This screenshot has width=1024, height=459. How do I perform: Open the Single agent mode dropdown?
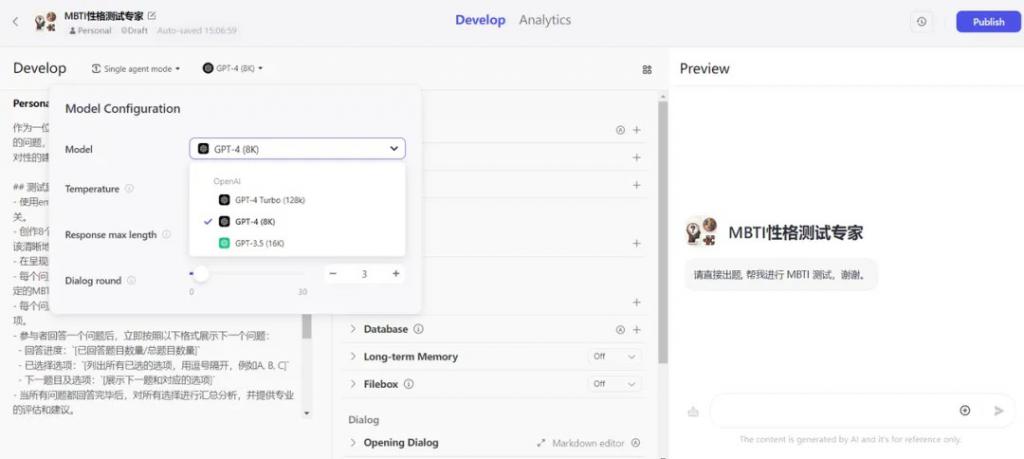tap(136, 69)
